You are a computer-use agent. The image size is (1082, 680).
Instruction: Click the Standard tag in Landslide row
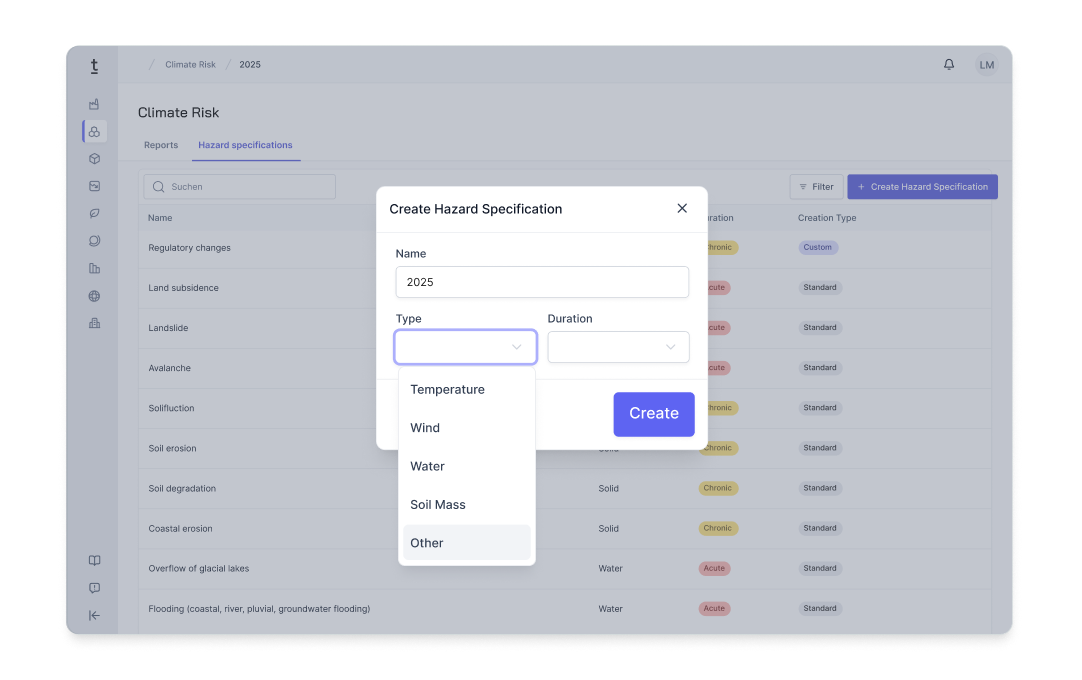click(x=820, y=328)
